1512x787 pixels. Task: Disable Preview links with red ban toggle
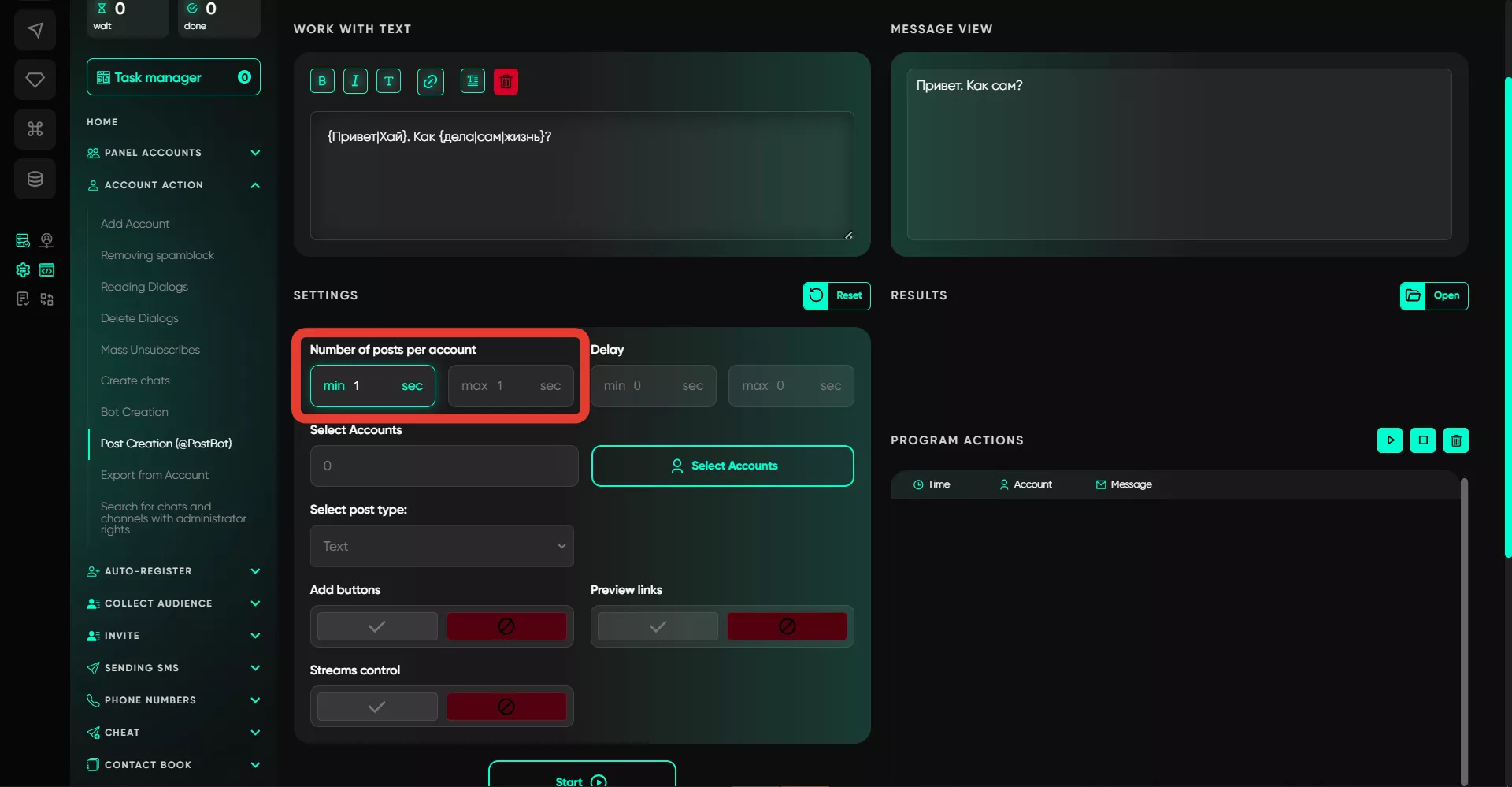coord(787,626)
